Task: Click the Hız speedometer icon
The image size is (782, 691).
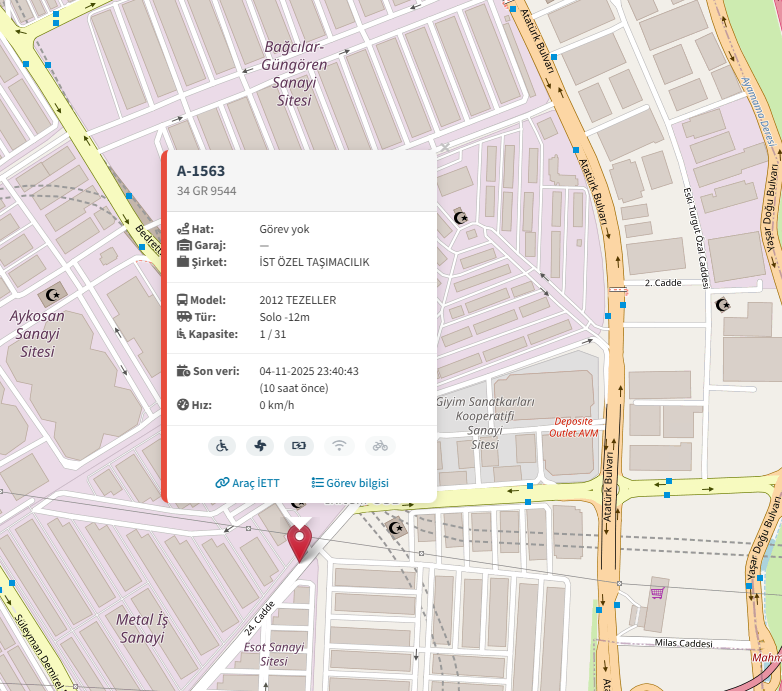Action: pyautogui.click(x=183, y=405)
